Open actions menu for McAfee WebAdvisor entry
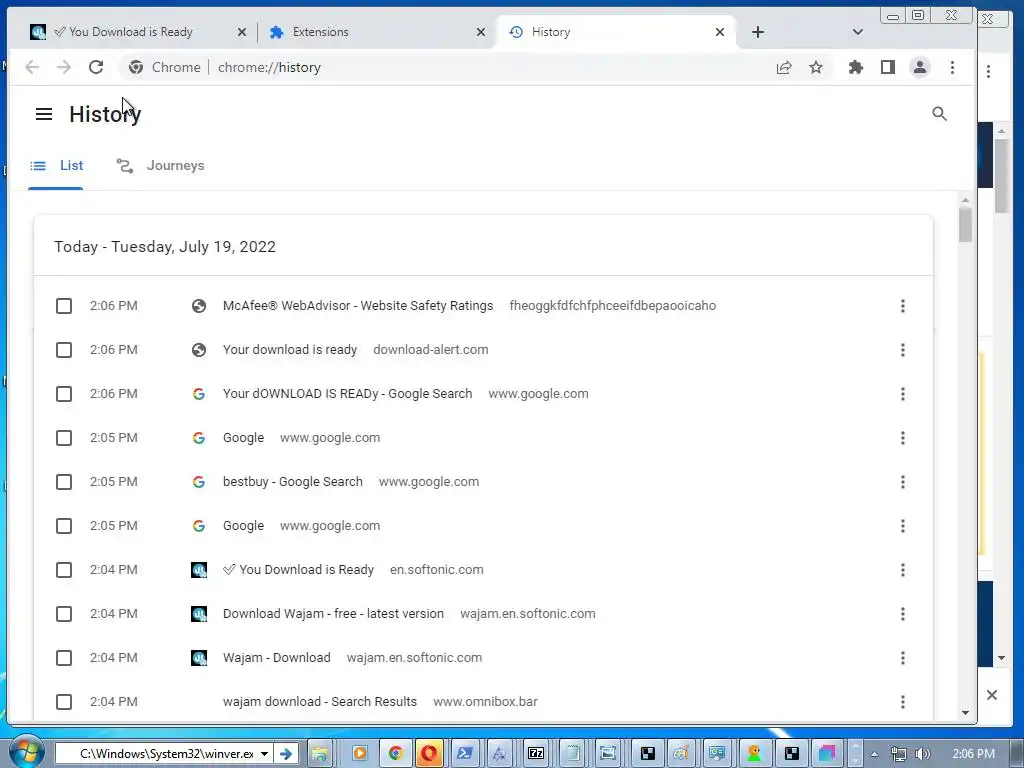The height and width of the screenshot is (768, 1024). pos(903,306)
